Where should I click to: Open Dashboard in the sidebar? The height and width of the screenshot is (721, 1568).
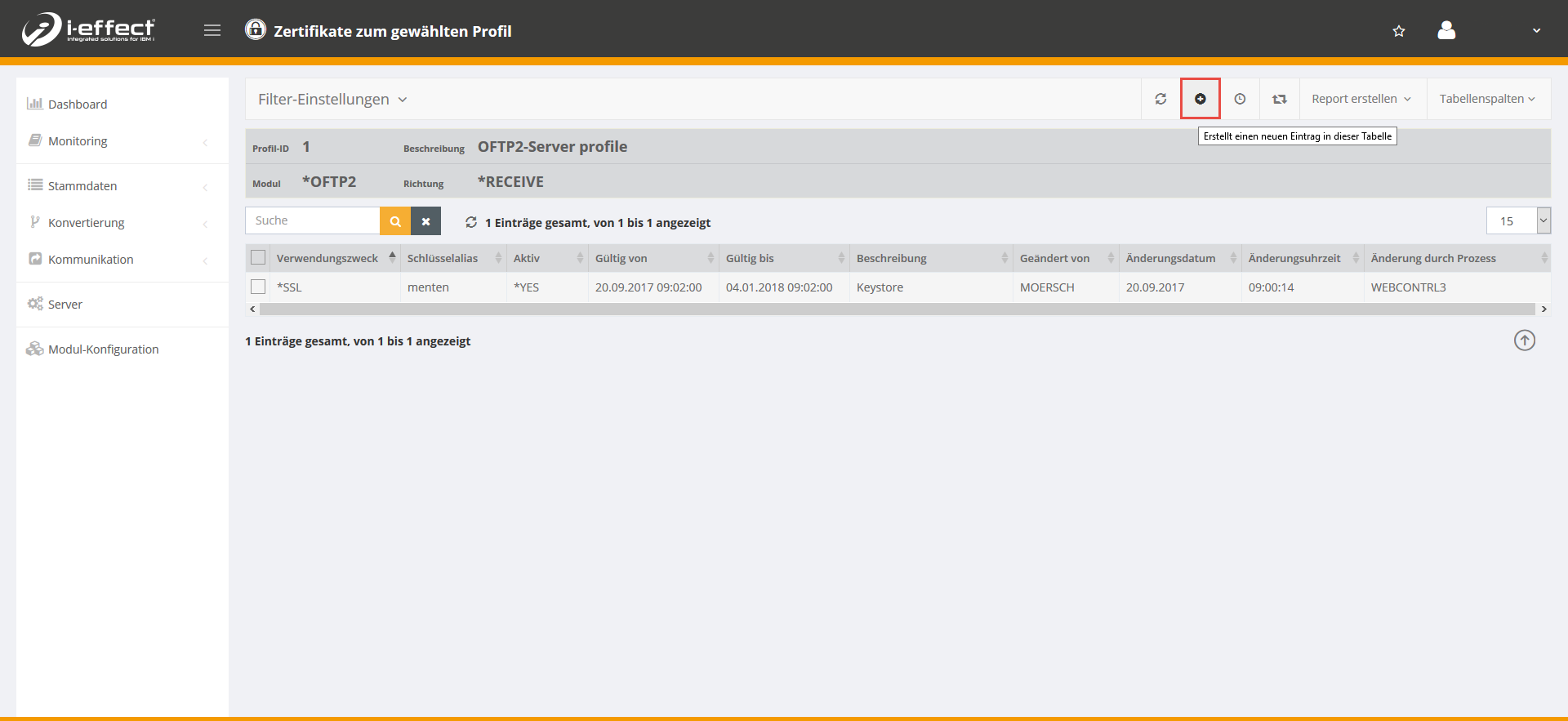tap(78, 105)
